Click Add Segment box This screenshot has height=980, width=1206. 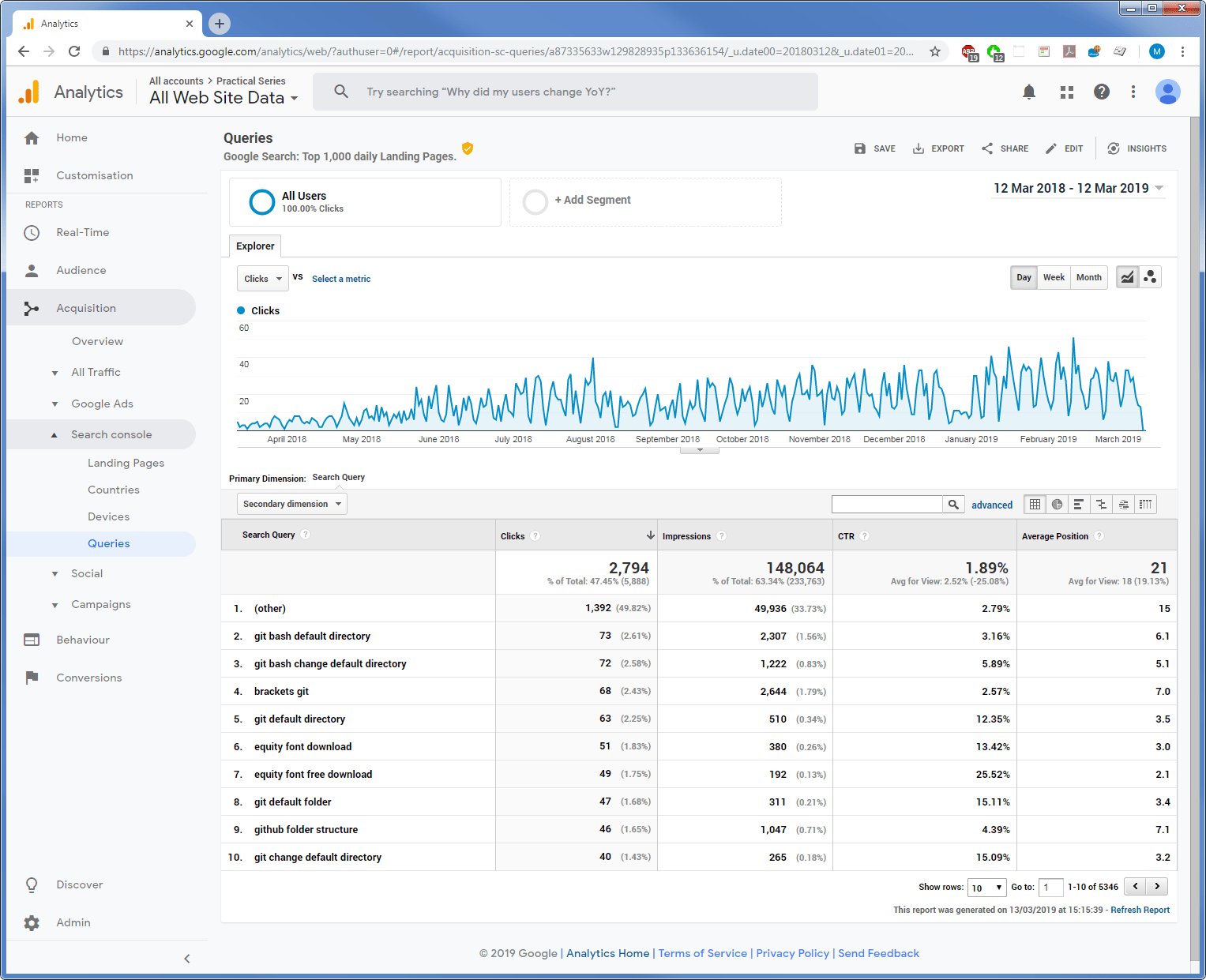tap(645, 202)
